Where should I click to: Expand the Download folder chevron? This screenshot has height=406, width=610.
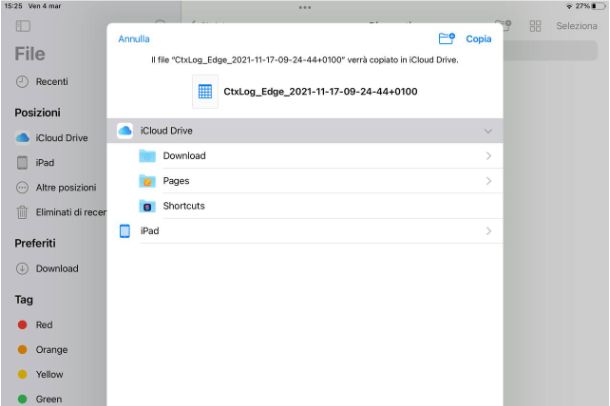(x=489, y=156)
